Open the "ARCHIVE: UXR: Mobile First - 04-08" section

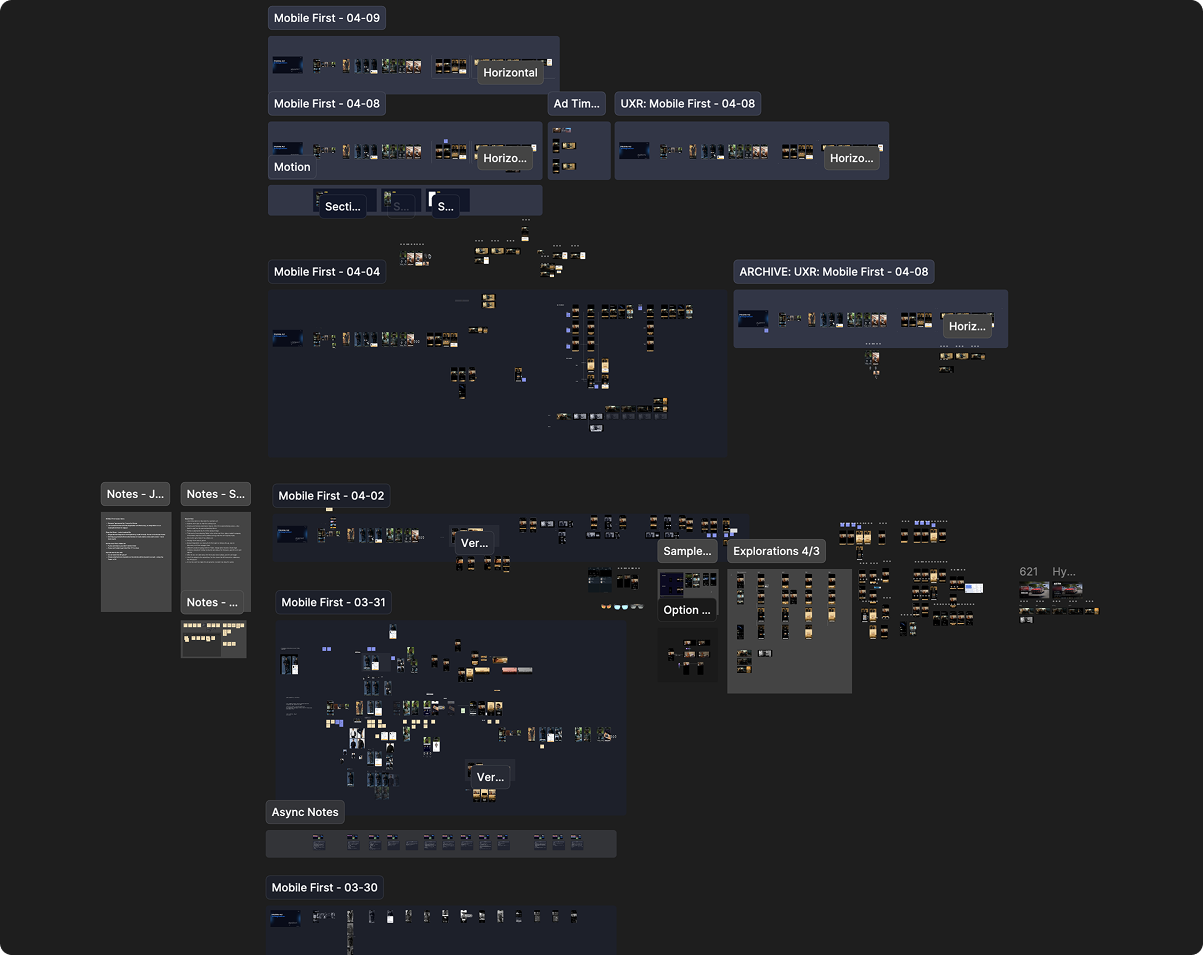click(x=834, y=271)
